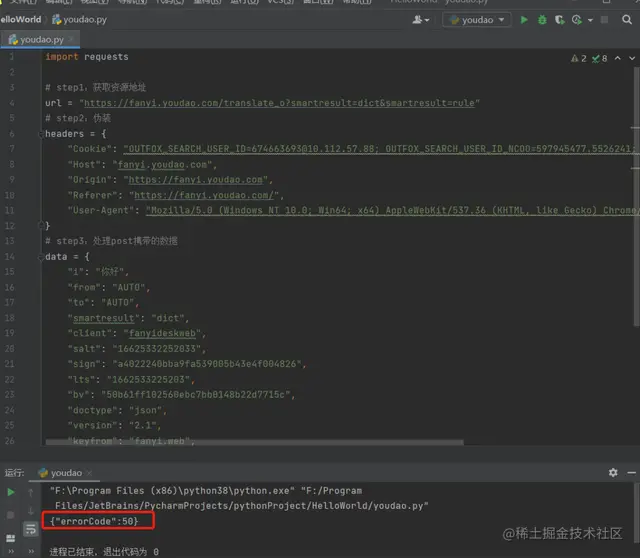This screenshot has height=558, width=640.
Task: Rerun youdao with the Run panel play button
Action: [x=11, y=492]
